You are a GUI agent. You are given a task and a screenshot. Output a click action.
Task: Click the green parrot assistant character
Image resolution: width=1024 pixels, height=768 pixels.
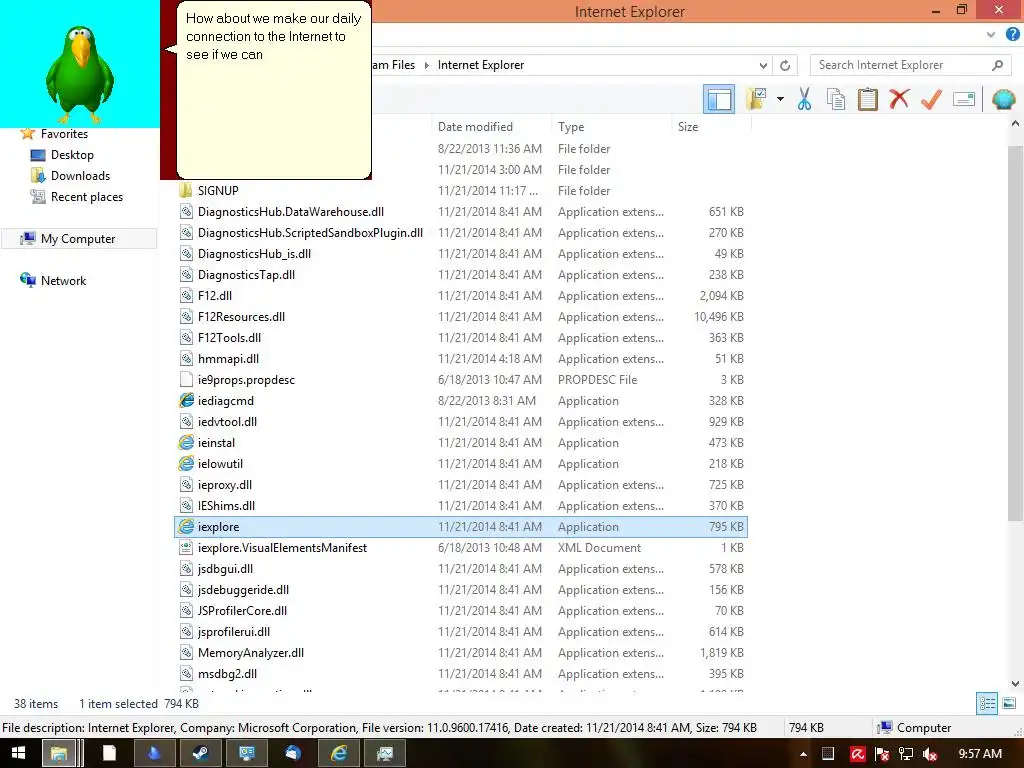coord(80,75)
